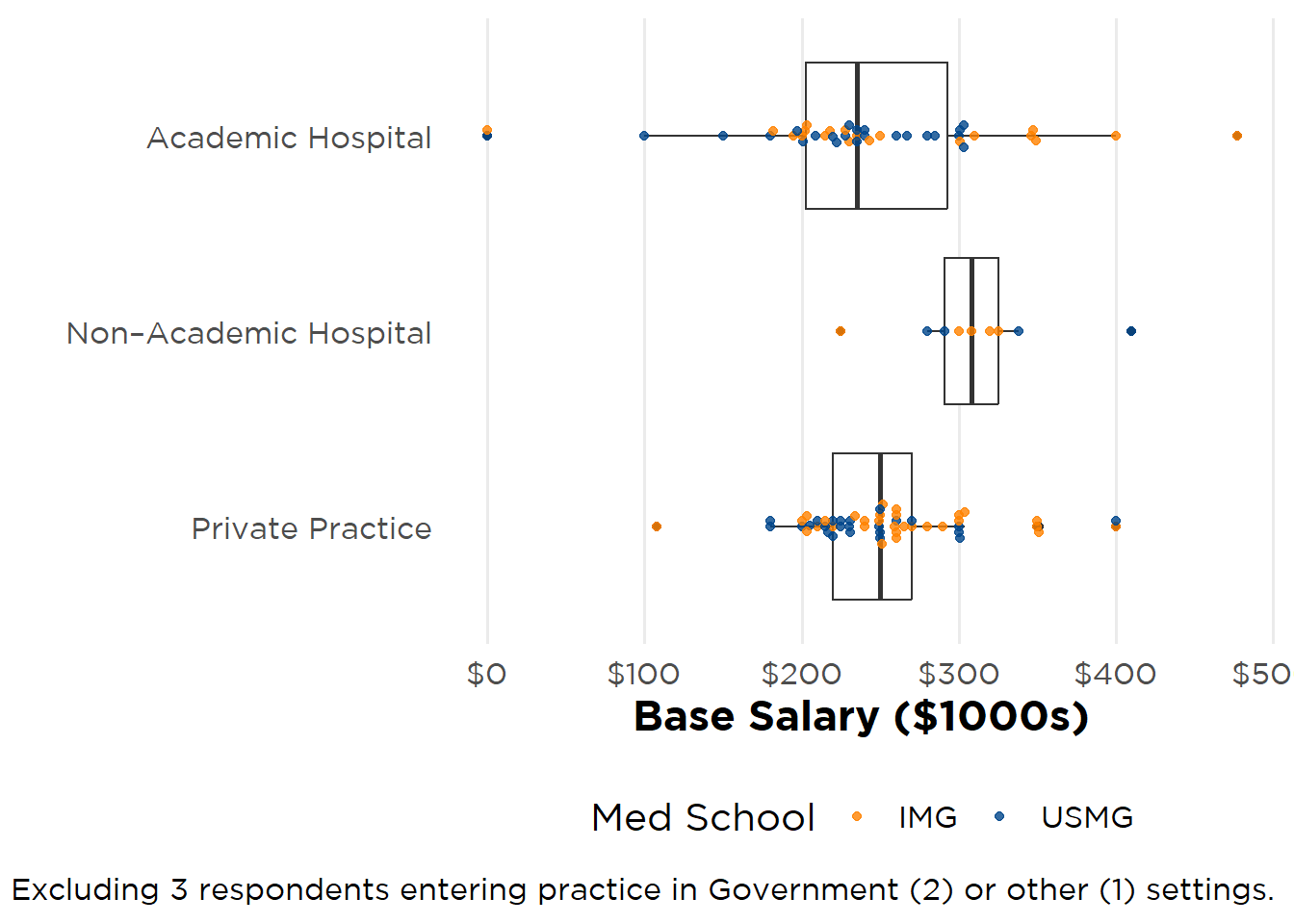Click the $100 tick label
The image size is (1294, 924).
tap(643, 674)
